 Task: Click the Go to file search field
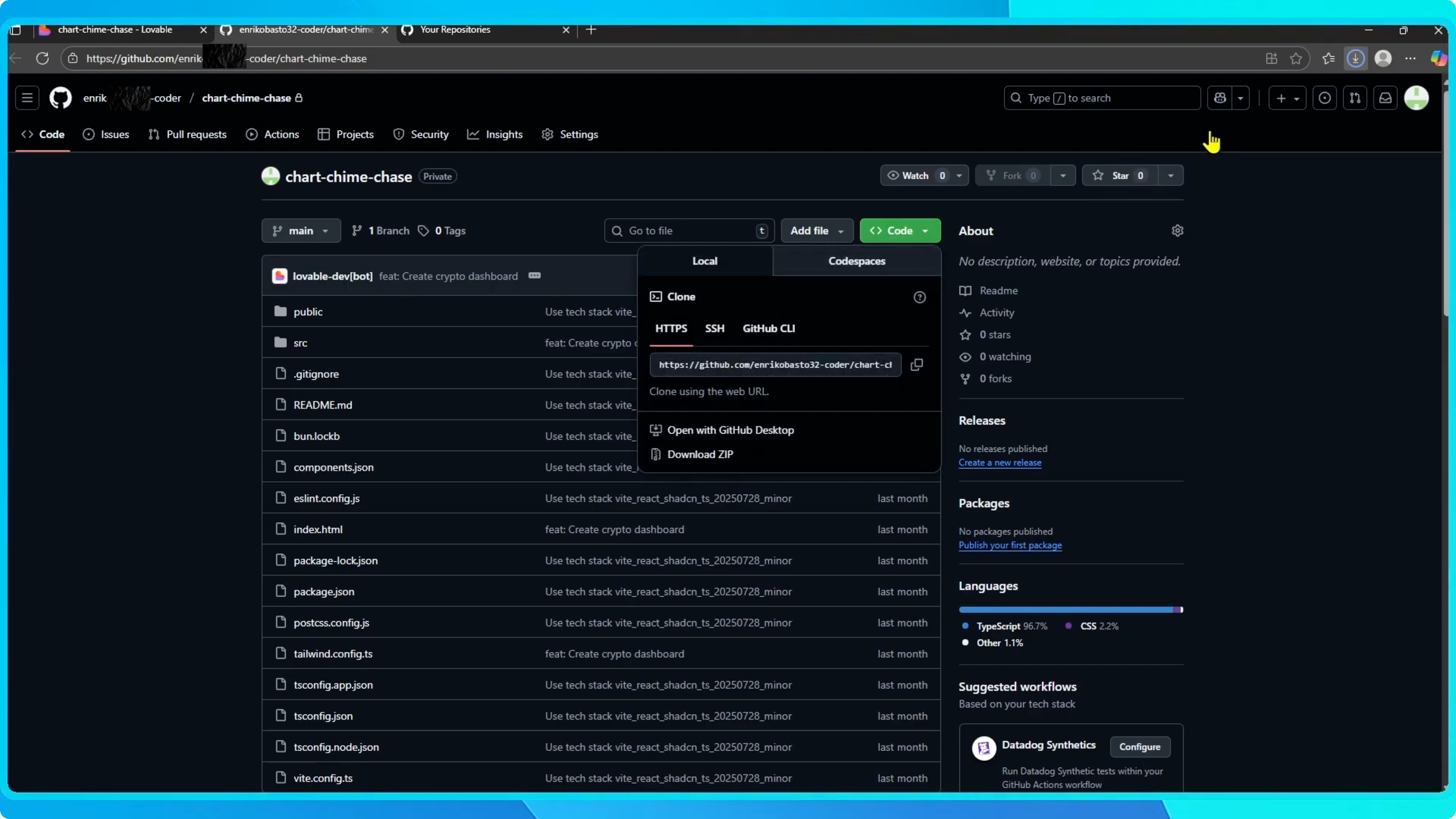click(x=689, y=231)
